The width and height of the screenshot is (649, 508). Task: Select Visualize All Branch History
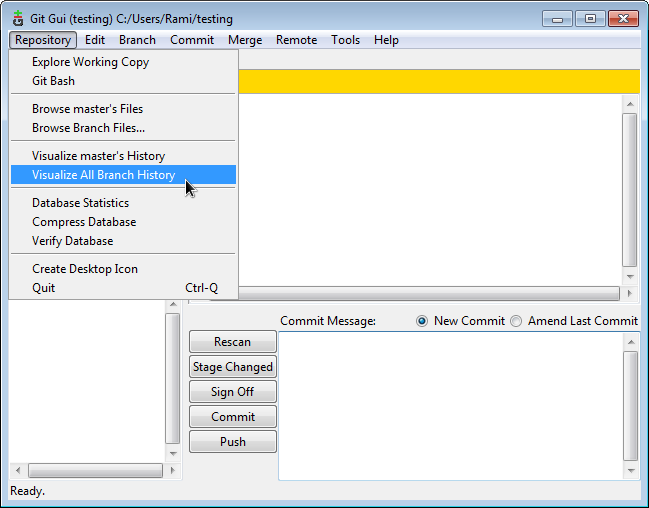(x=103, y=175)
